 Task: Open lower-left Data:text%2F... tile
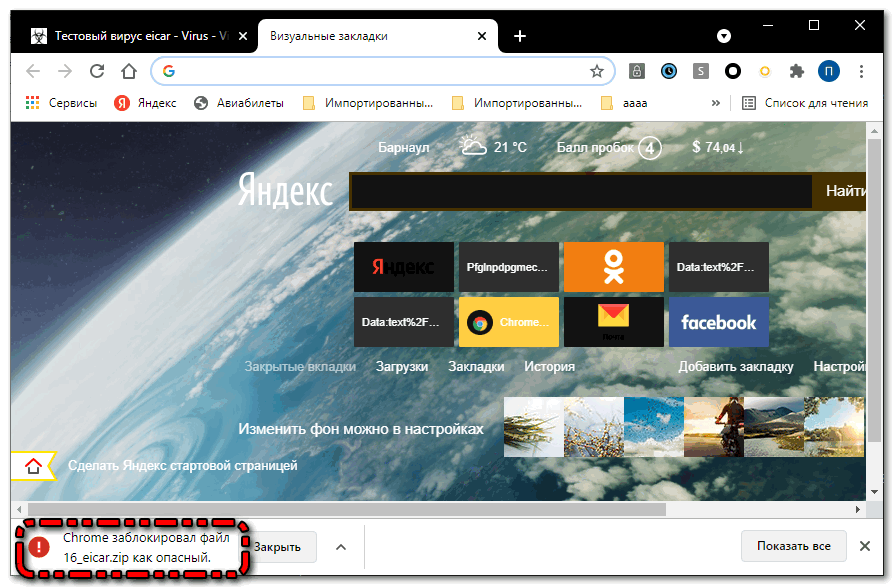click(404, 321)
